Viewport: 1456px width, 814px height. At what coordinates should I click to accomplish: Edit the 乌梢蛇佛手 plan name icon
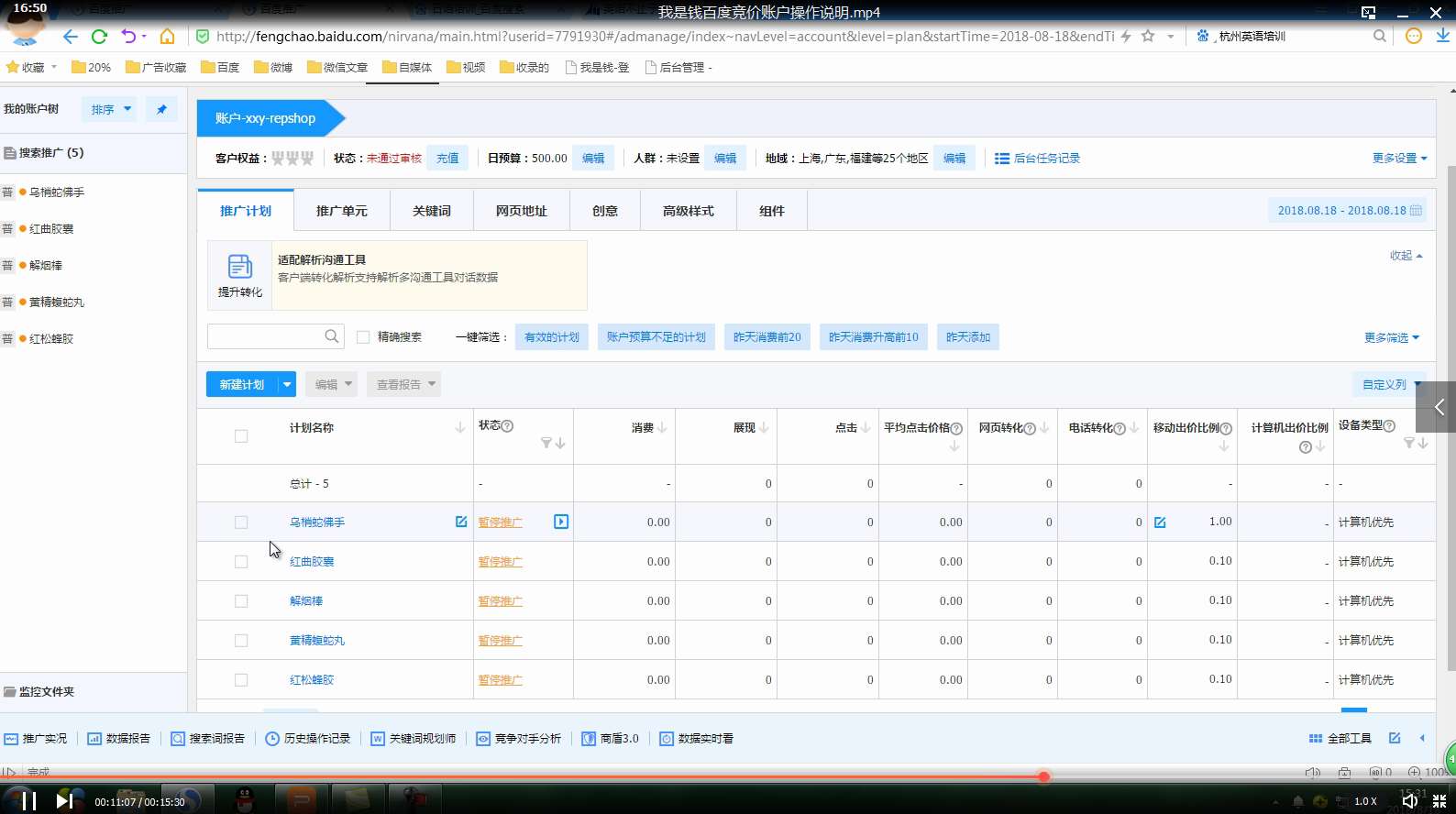(461, 522)
